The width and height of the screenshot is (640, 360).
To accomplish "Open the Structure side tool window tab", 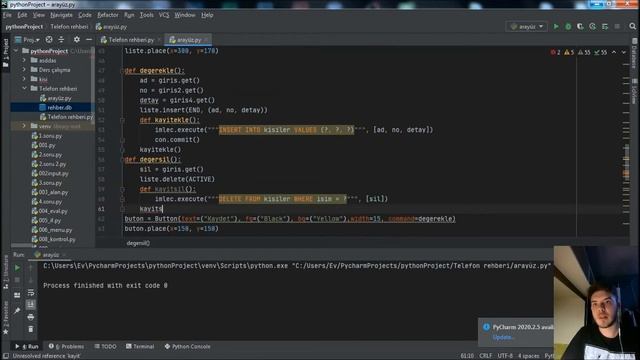I will 5,273.
